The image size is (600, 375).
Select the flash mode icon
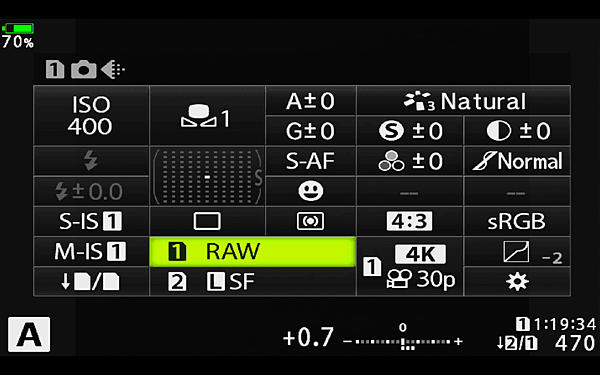tap(91, 161)
